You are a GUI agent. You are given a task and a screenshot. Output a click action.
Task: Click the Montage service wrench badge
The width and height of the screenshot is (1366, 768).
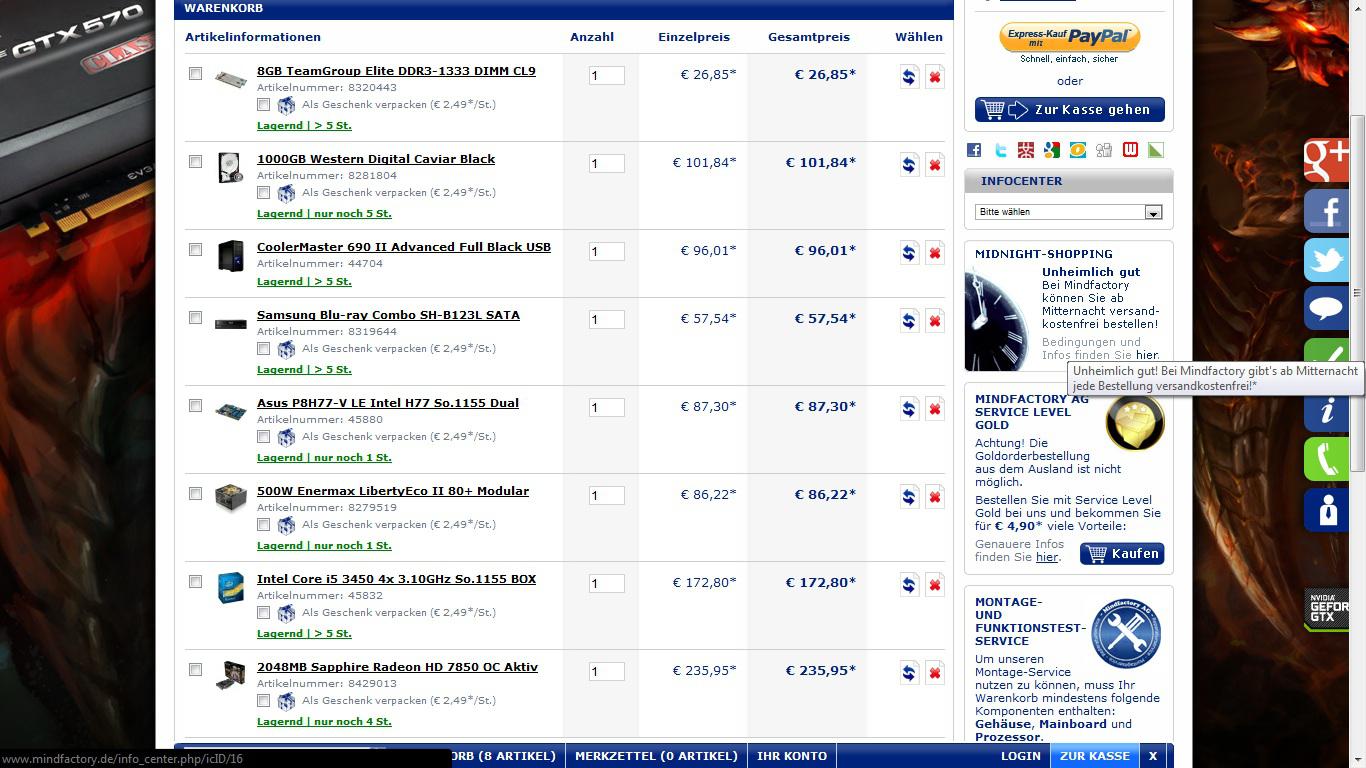coord(1126,633)
